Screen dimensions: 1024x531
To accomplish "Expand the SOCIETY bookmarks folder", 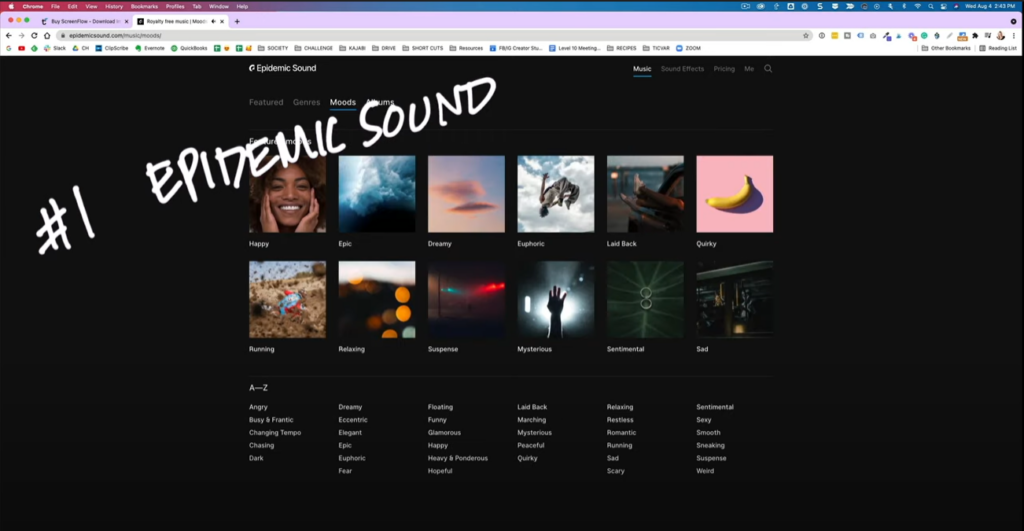I will (273, 48).
